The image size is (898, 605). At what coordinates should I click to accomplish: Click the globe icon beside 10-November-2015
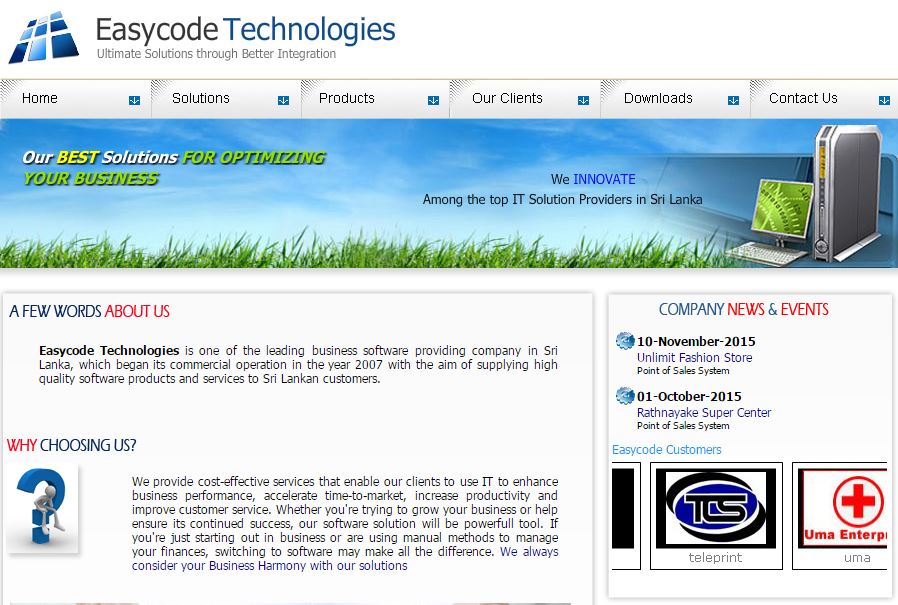[625, 341]
